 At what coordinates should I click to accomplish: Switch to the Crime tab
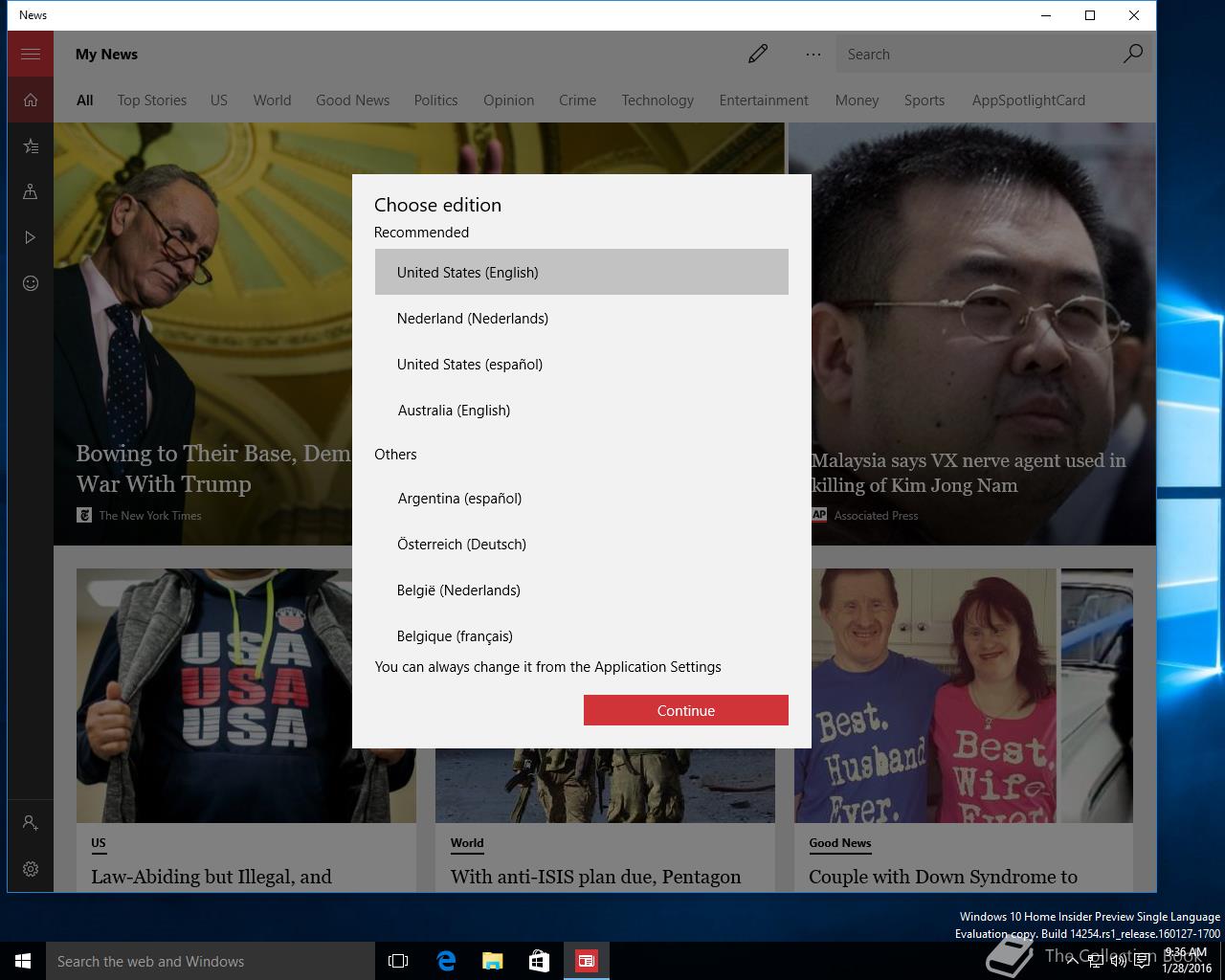point(578,100)
